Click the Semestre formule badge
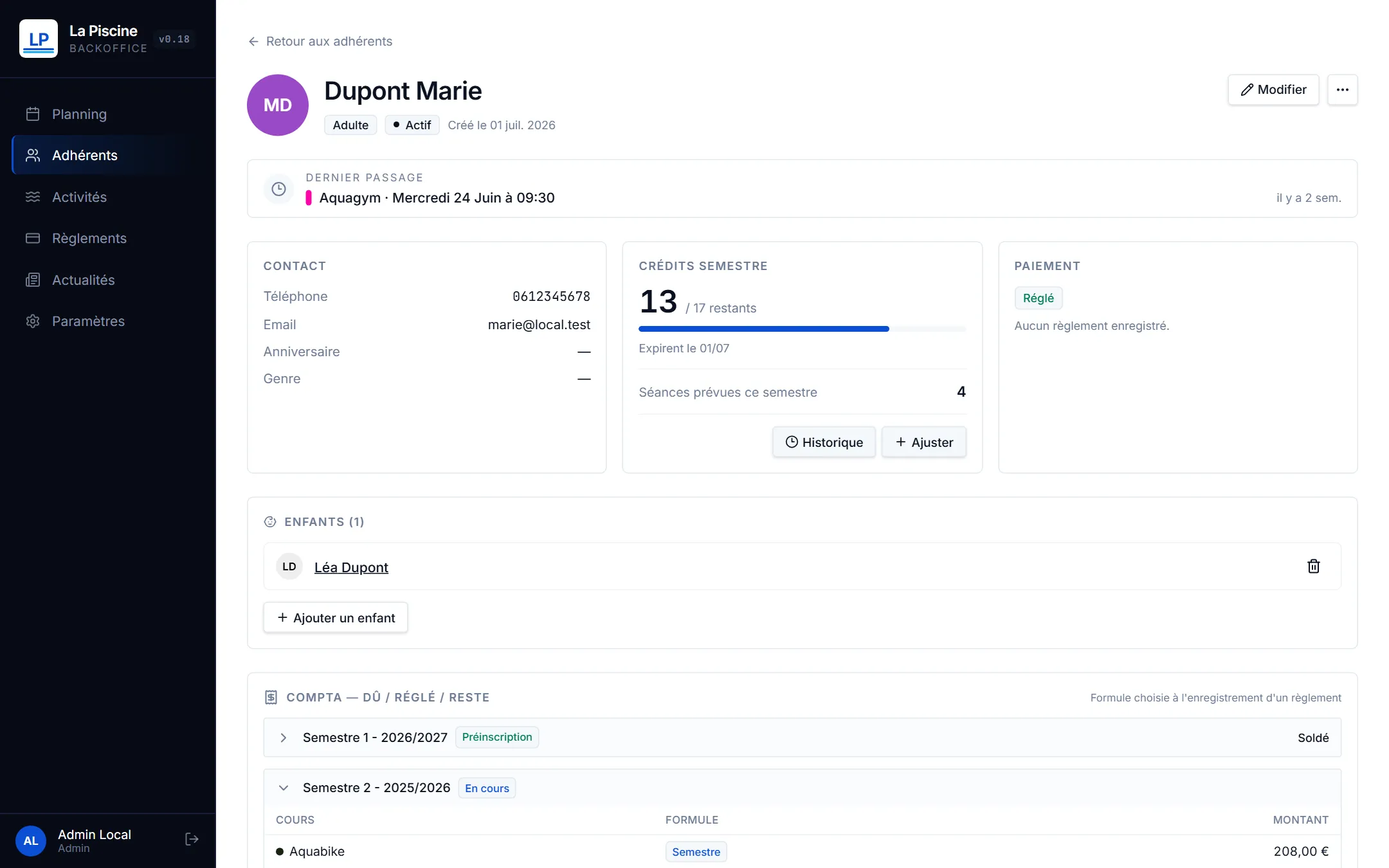Viewport: 1389px width, 868px height. (x=696, y=852)
